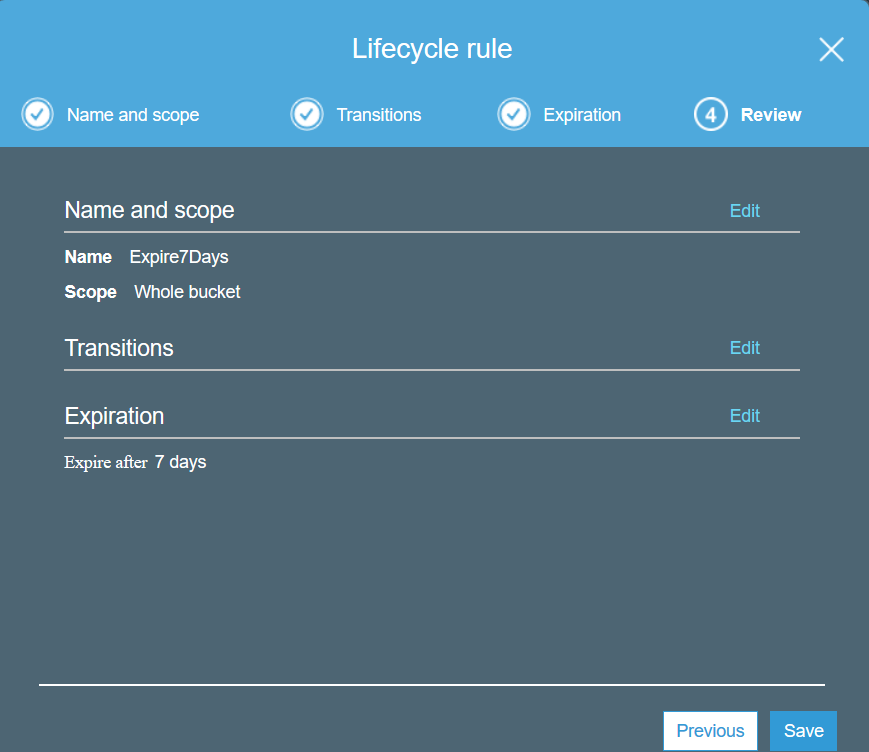Click the circled number 4 step icon

[710, 115]
